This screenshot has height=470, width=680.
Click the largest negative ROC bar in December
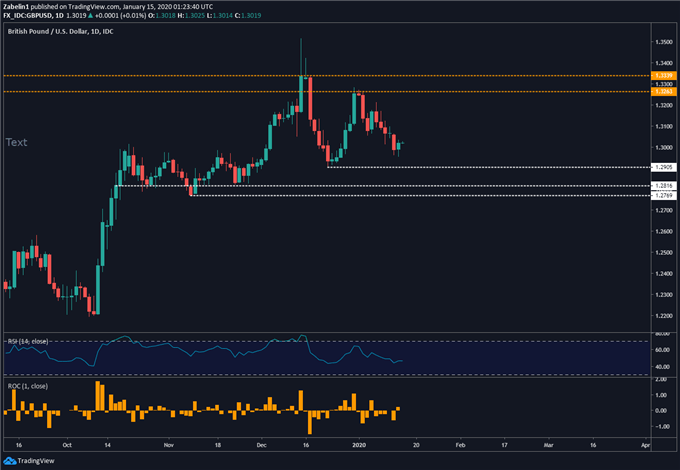(x=310, y=422)
